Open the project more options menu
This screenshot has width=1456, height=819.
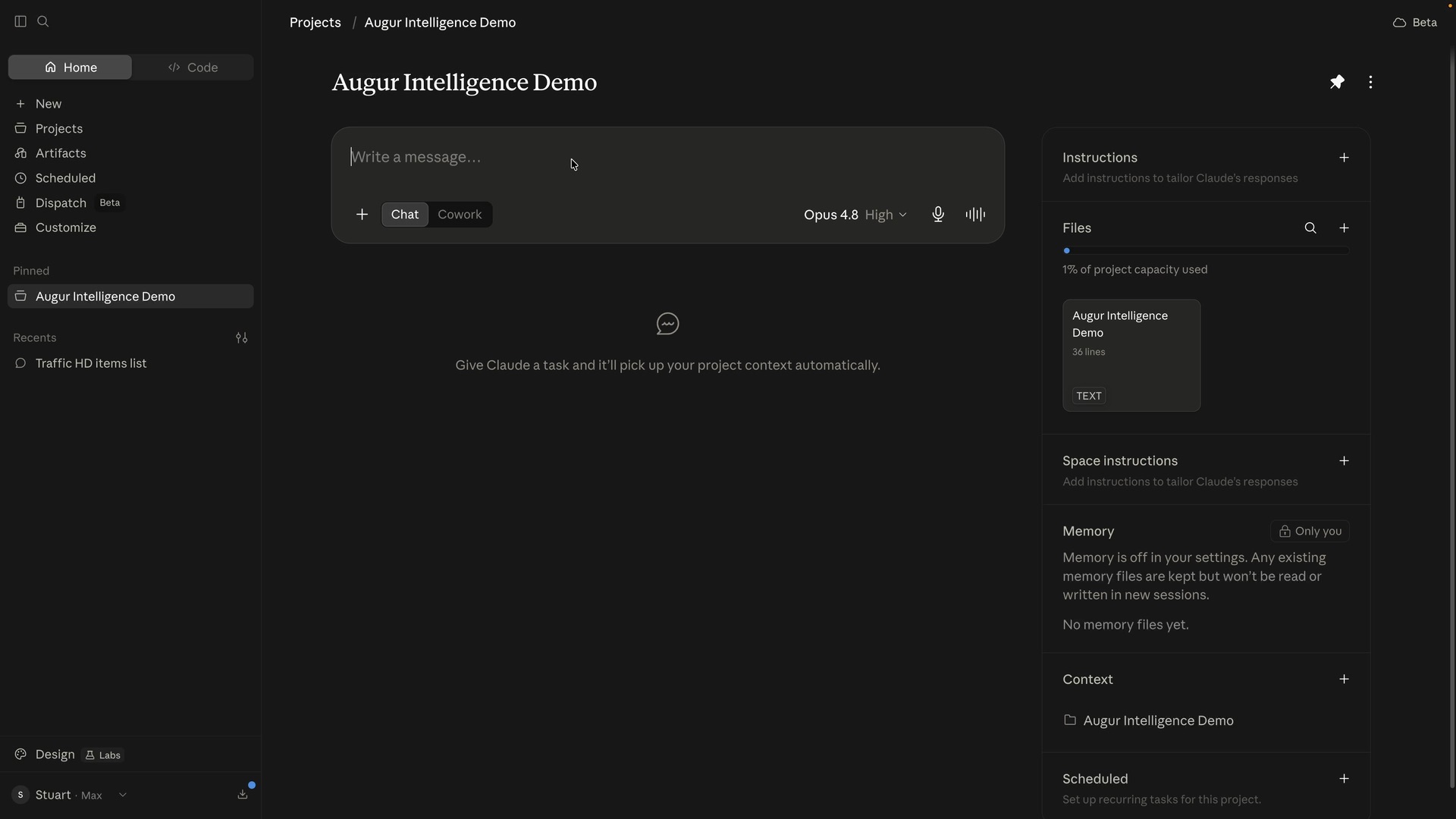click(x=1370, y=82)
